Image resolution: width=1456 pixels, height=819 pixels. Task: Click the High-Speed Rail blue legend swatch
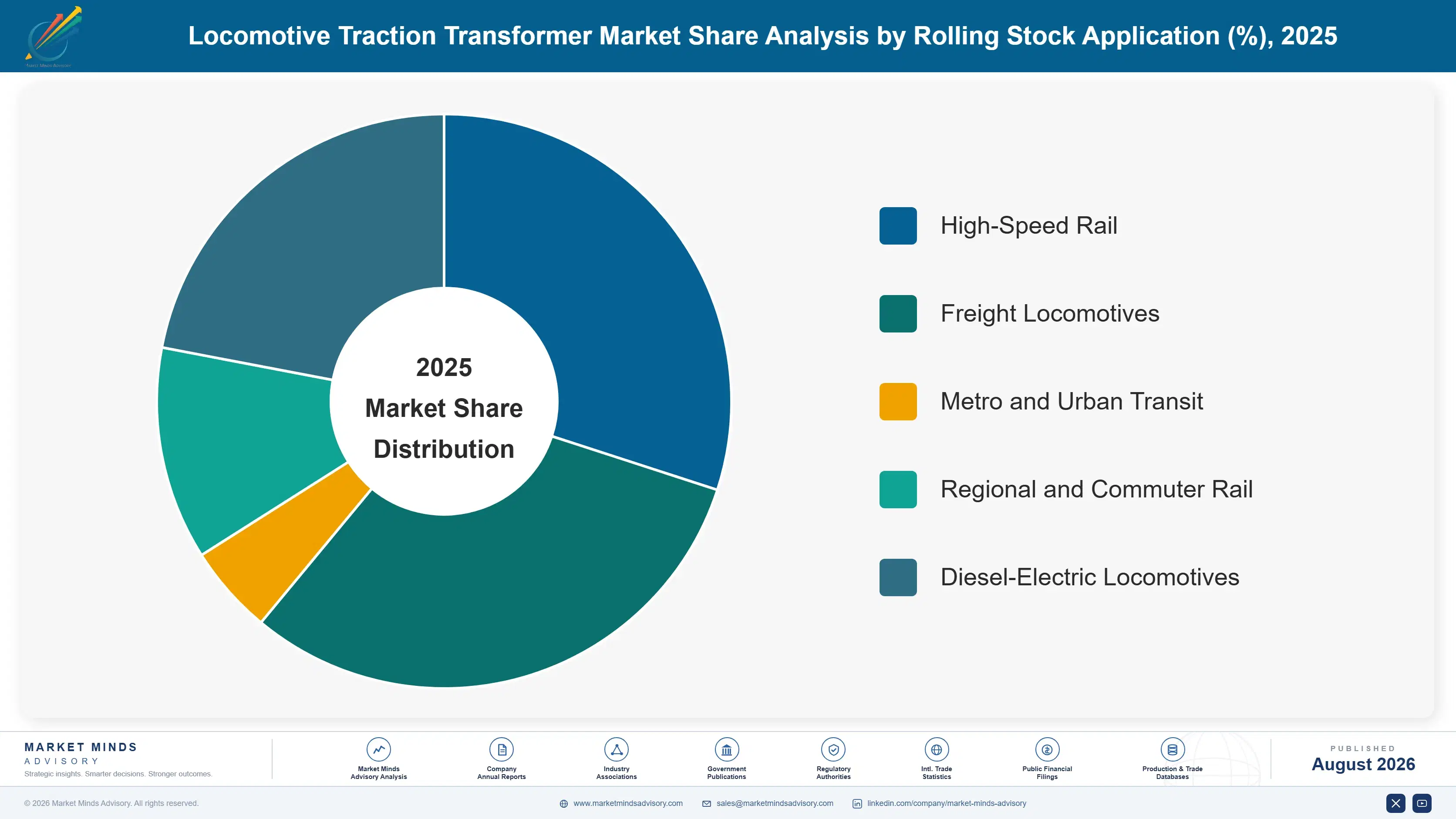coord(898,226)
